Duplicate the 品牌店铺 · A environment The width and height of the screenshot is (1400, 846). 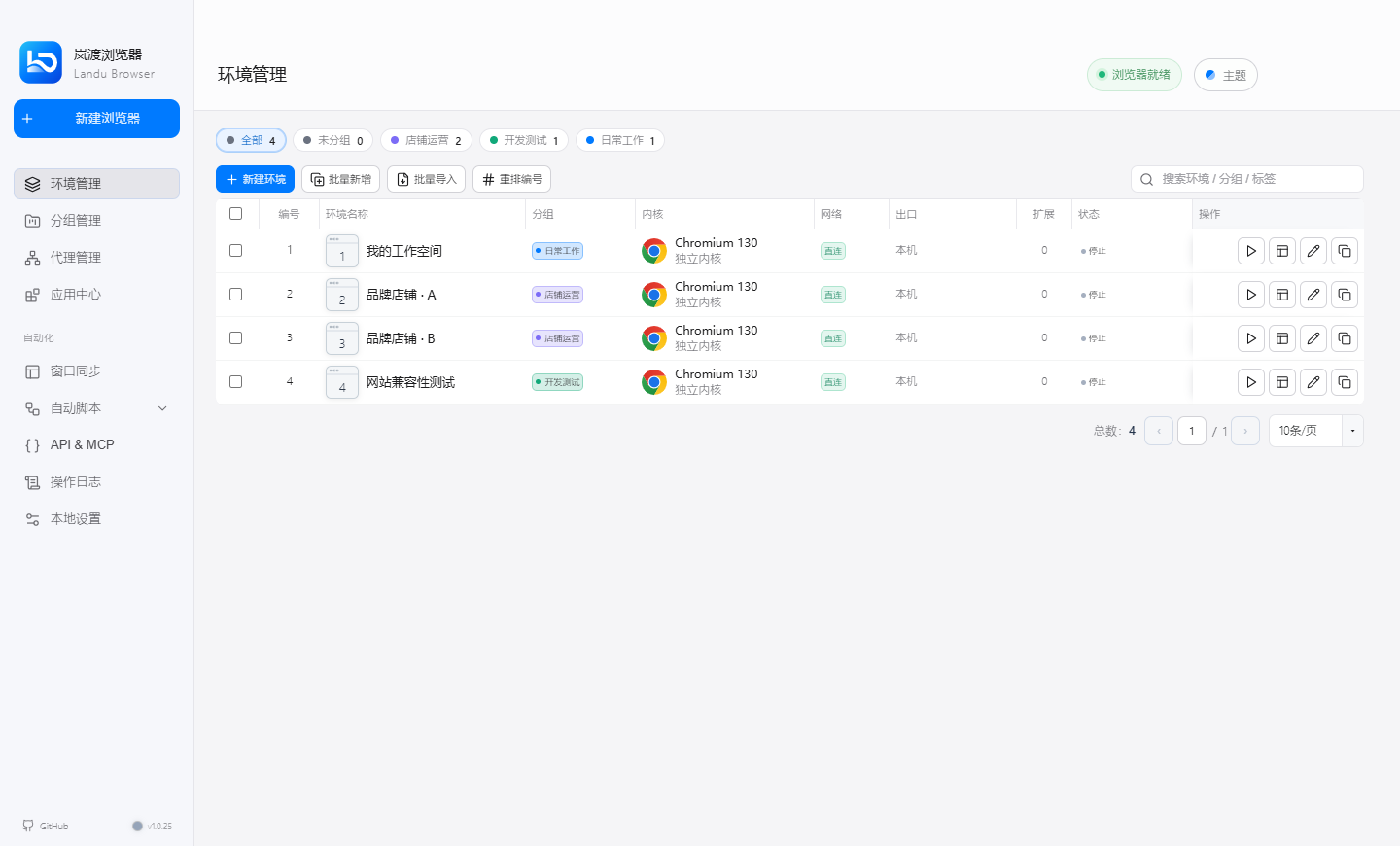coord(1345,295)
